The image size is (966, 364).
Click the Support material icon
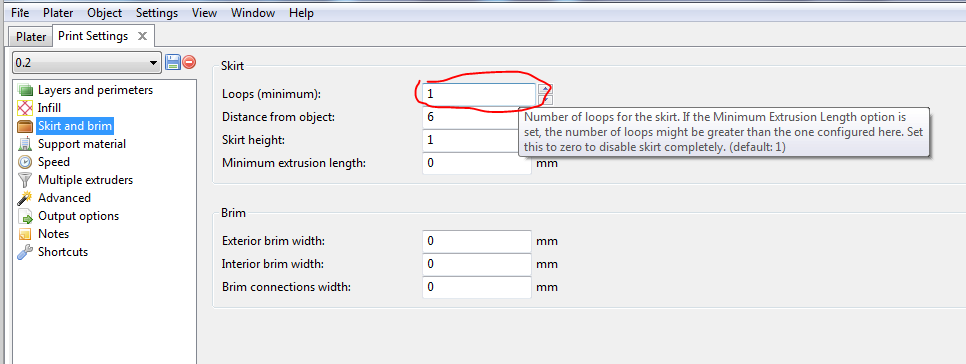click(x=25, y=144)
